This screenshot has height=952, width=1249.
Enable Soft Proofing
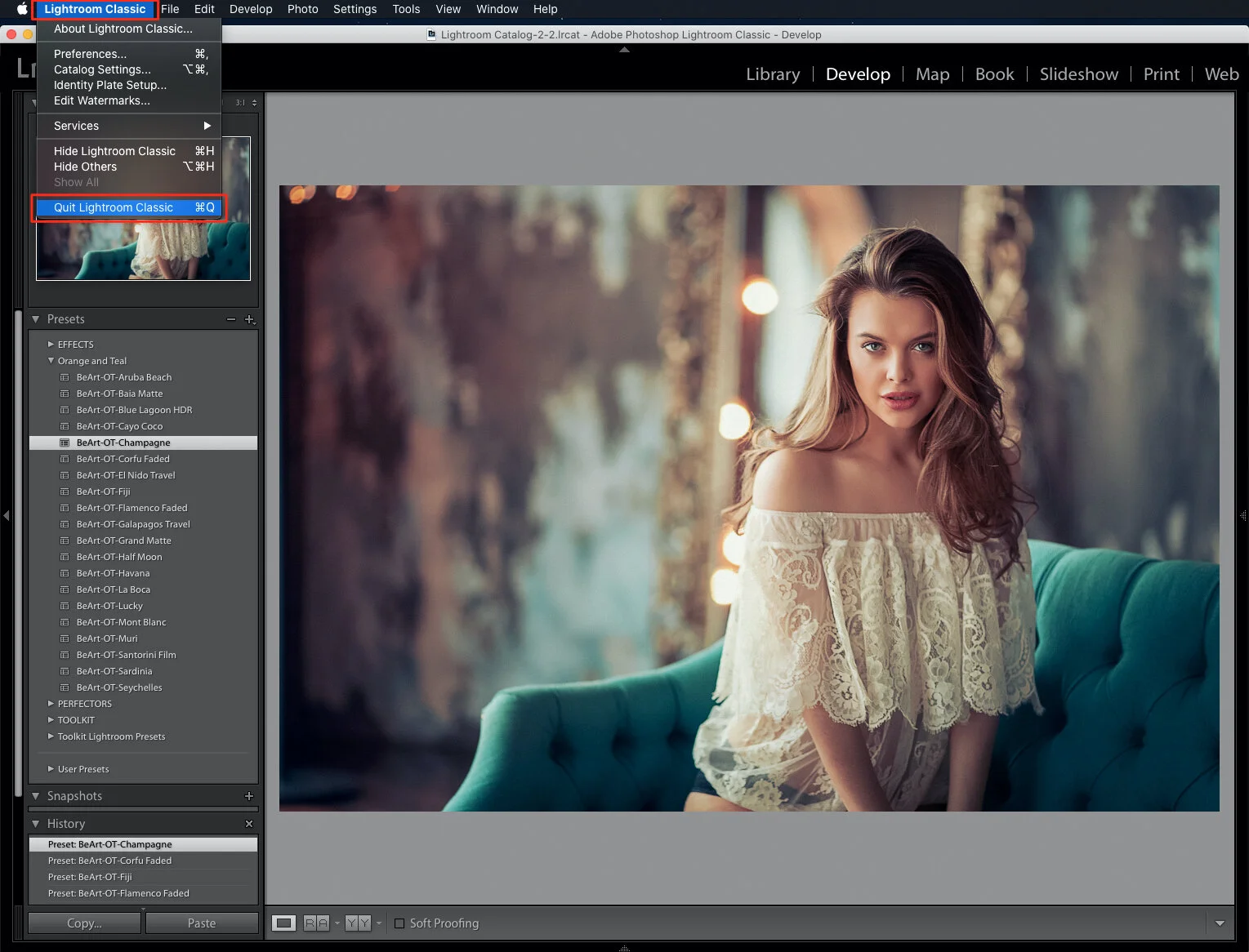point(399,923)
